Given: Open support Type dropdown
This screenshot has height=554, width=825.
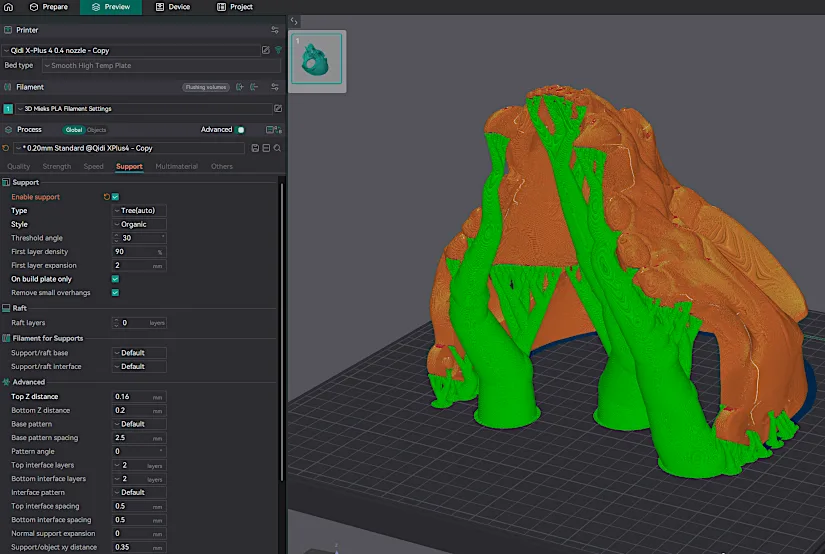Looking at the screenshot, I should tap(139, 210).
